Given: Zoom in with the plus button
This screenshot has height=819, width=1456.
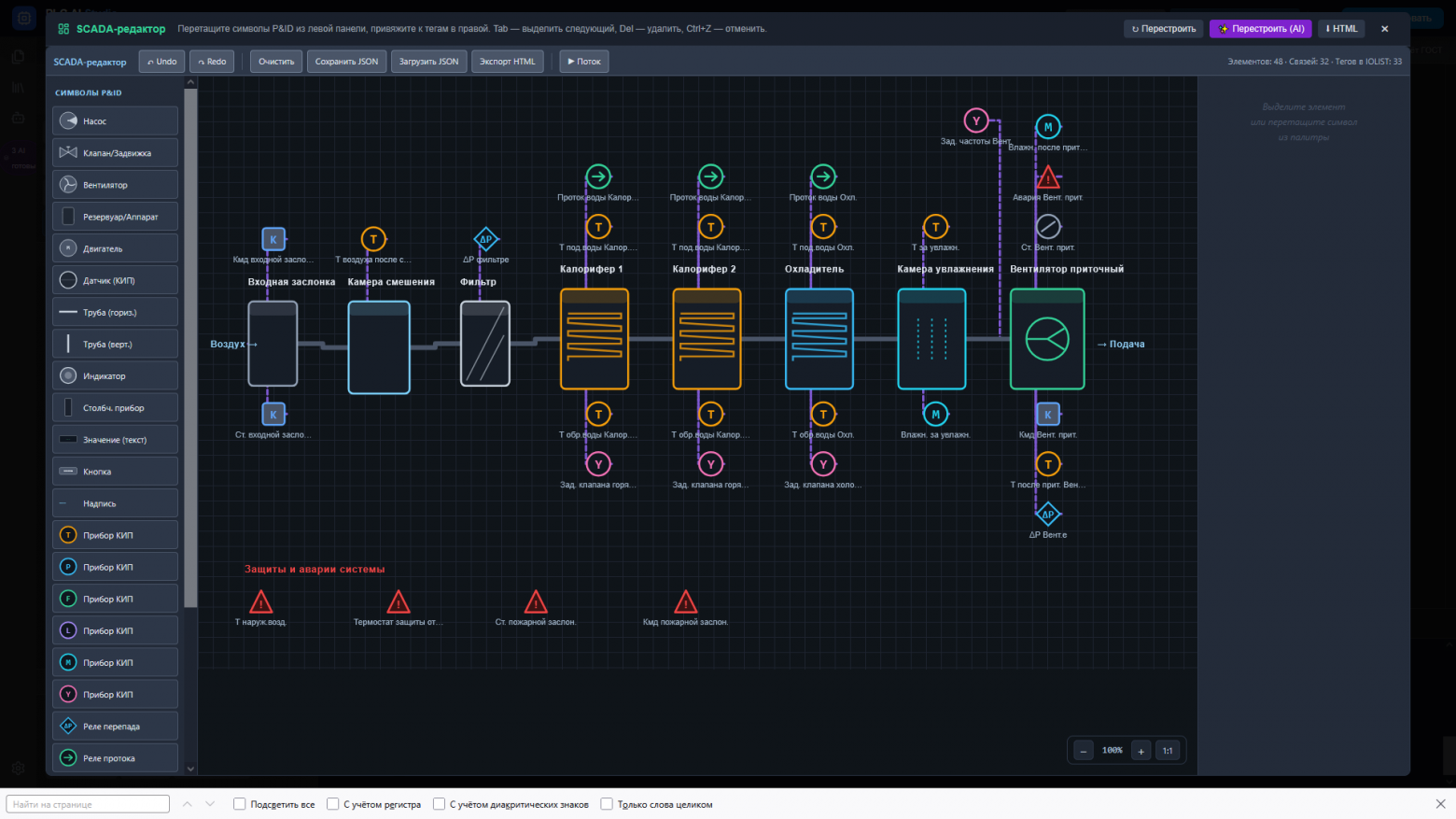Looking at the screenshot, I should tap(1141, 751).
